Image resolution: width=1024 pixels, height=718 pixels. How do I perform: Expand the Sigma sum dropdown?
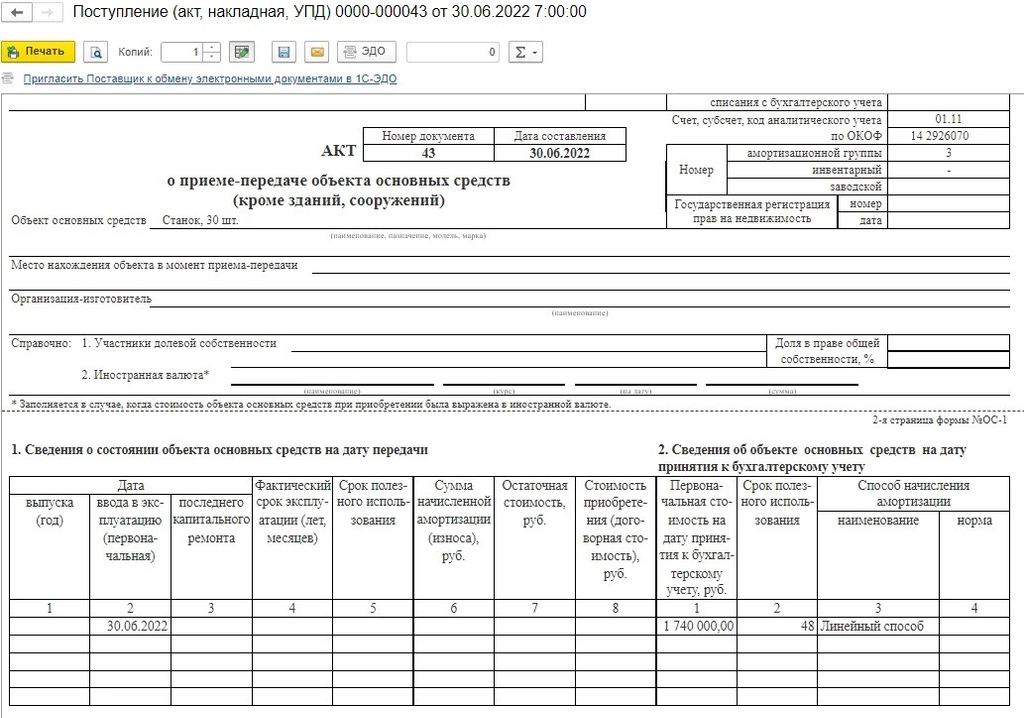coord(525,52)
